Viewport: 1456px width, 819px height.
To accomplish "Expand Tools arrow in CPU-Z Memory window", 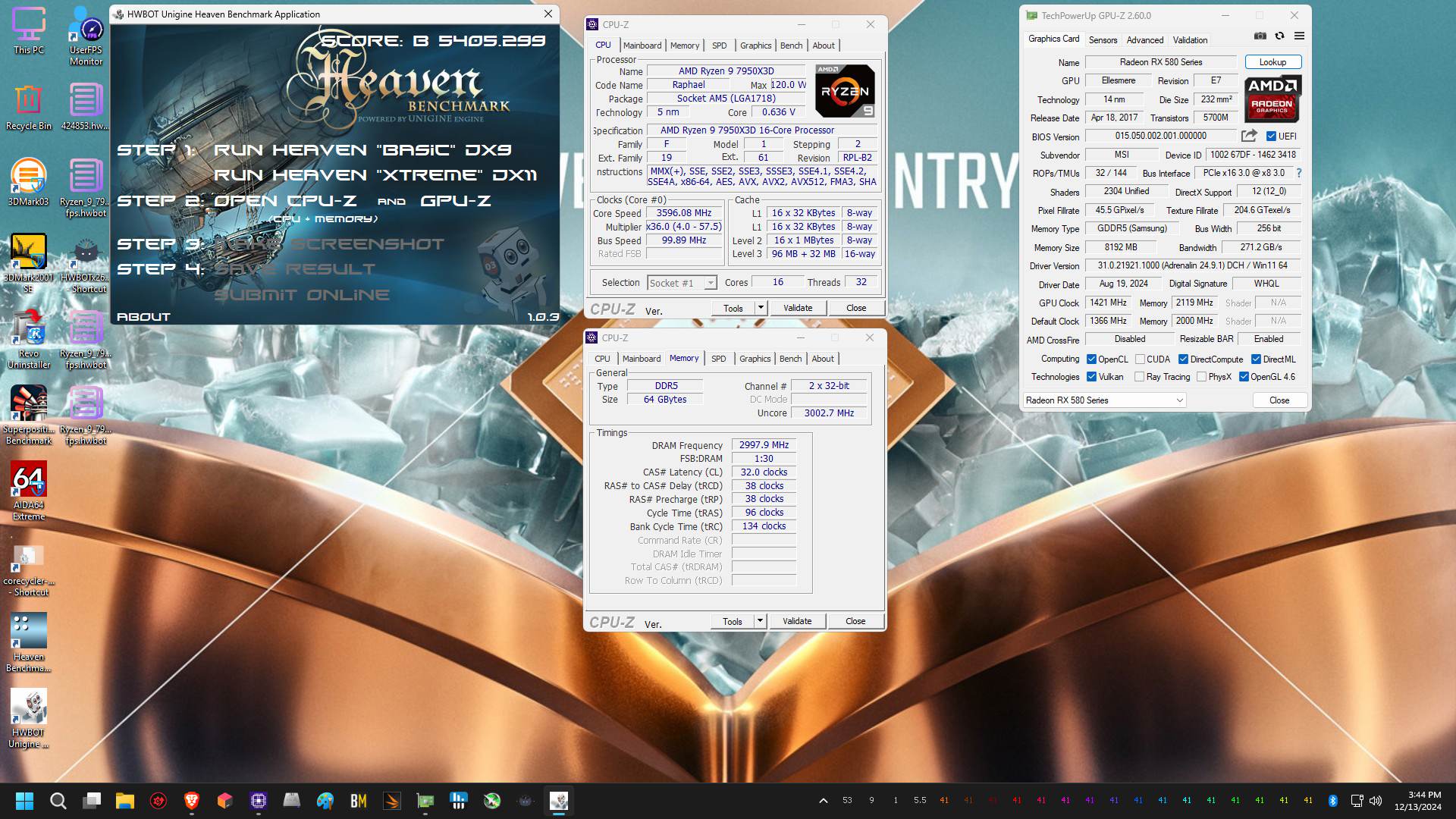I will 760,621.
